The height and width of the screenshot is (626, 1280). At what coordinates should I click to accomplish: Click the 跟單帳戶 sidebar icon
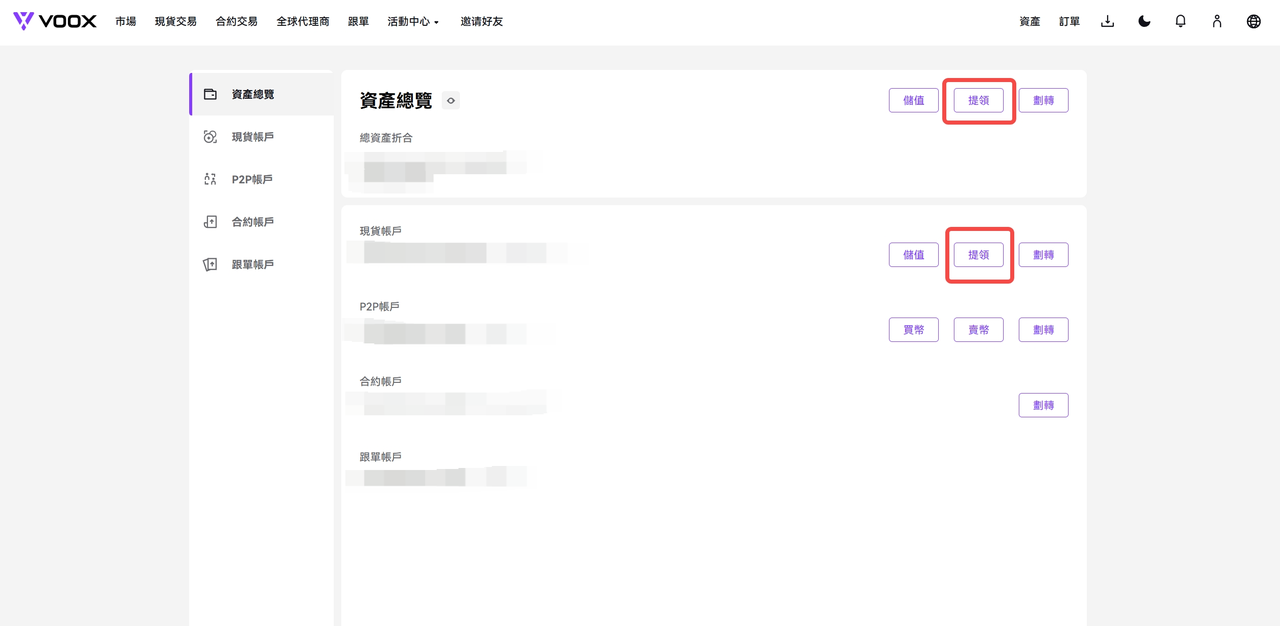pos(210,264)
